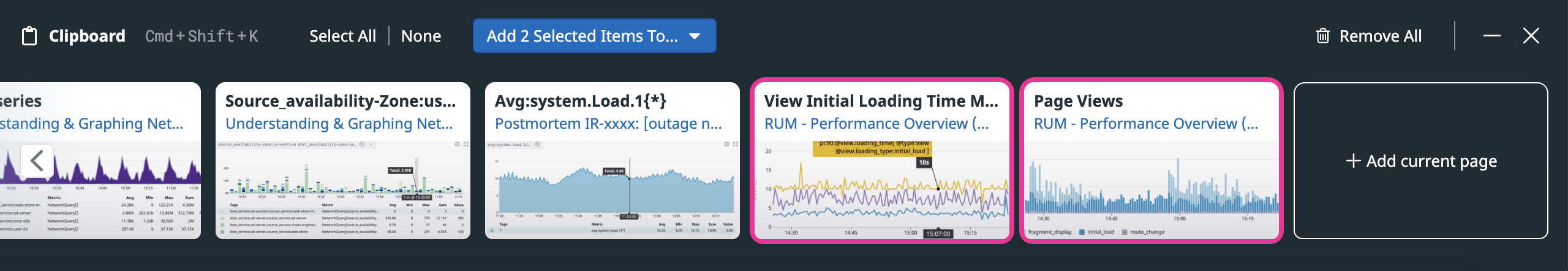This screenshot has width=1568, height=271.
Task: Open RUM Performance Overview link under View Initial Loading
Action: point(876,124)
